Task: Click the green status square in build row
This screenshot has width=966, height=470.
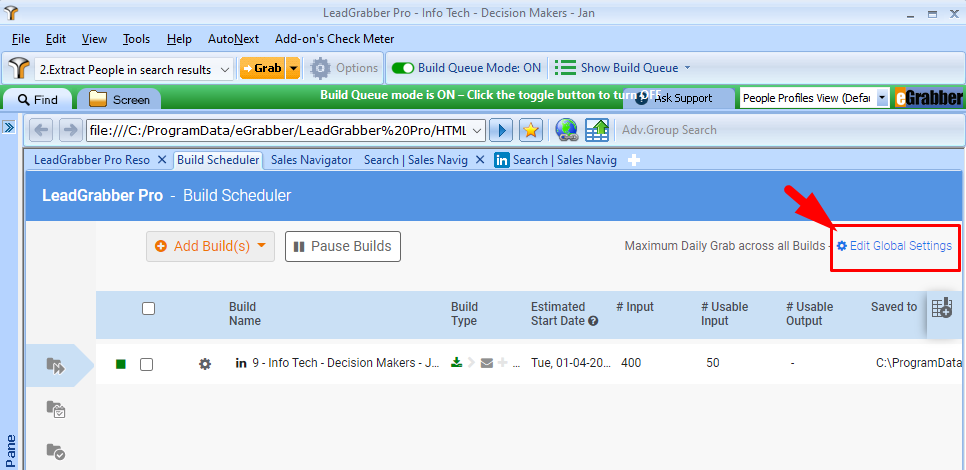Action: click(x=121, y=364)
